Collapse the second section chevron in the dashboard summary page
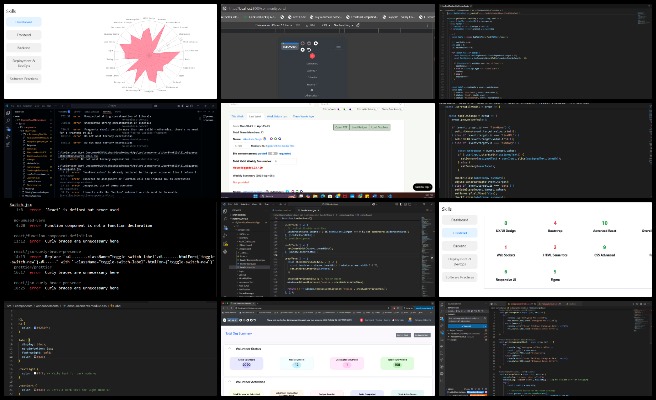656x400 pixels. pyautogui.click(x=229, y=382)
